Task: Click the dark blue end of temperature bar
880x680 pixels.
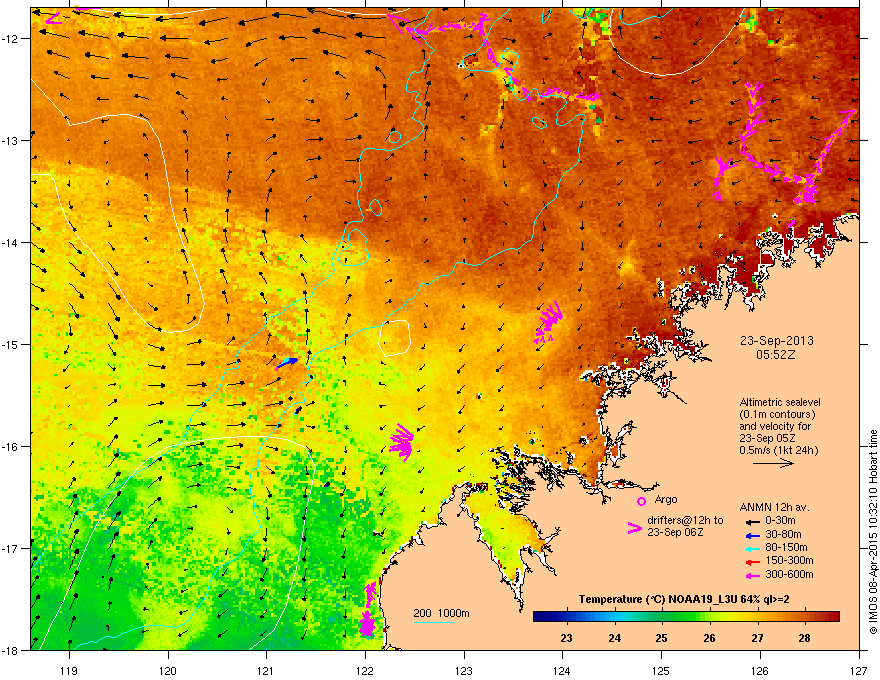Action: pos(540,617)
